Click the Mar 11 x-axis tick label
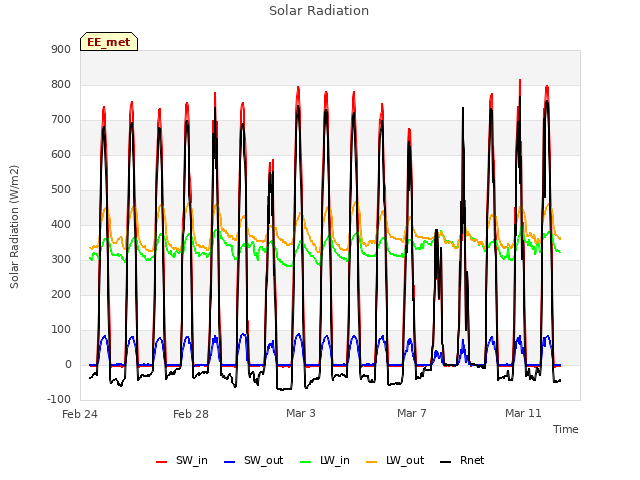 point(524,413)
